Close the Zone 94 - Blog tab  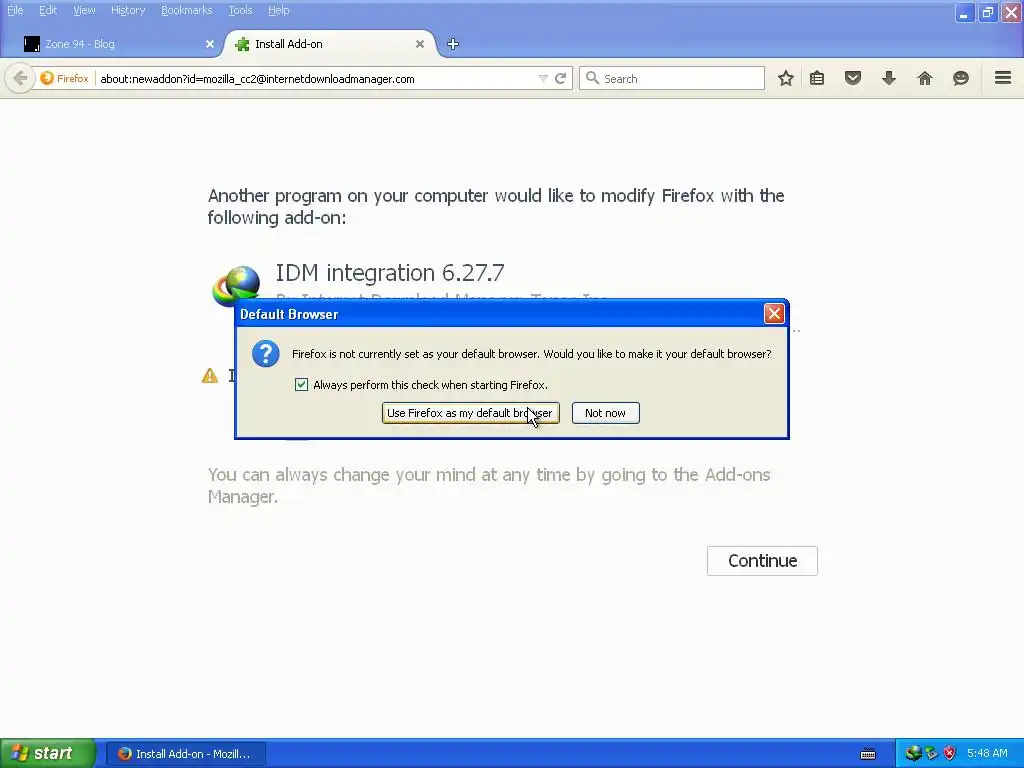pos(210,44)
